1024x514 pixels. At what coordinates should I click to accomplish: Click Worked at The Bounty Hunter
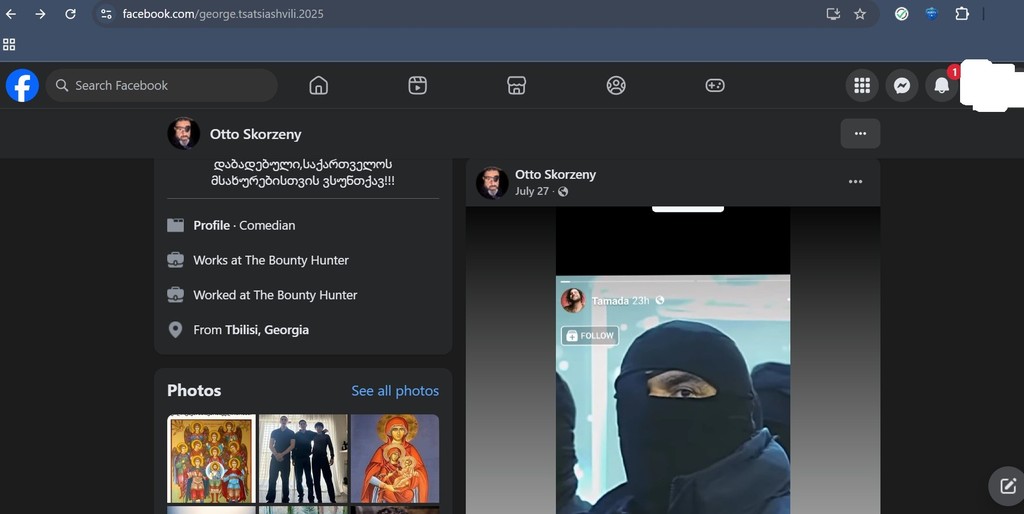point(275,295)
